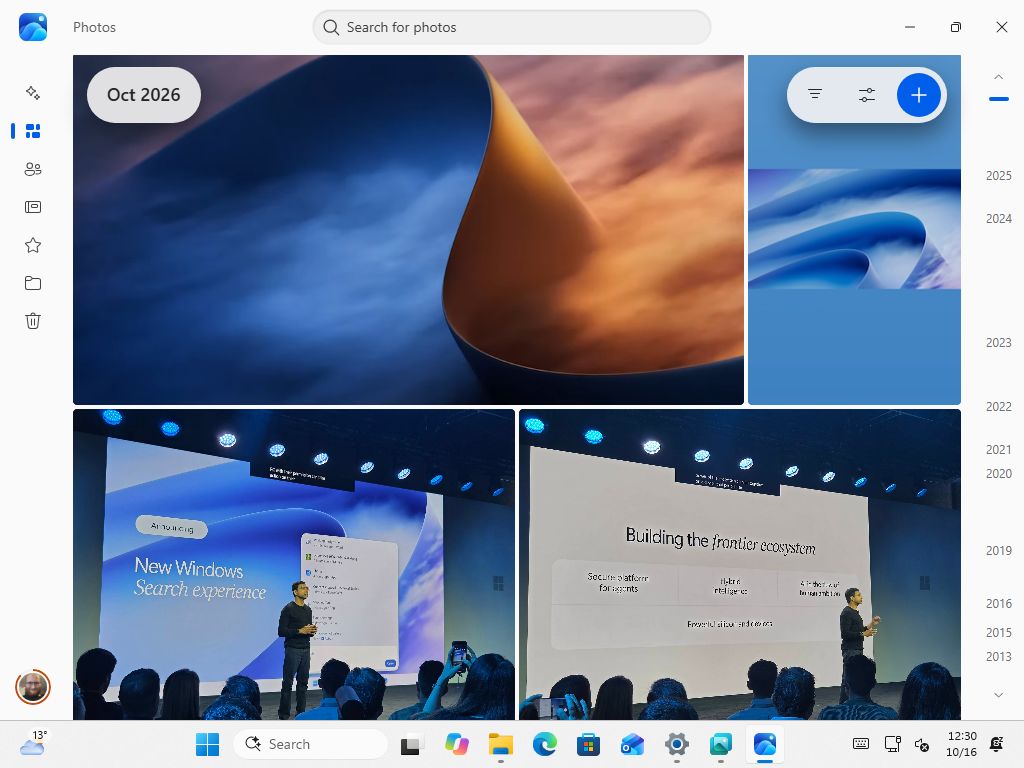Click the timeline down chevron
Screen dimensions: 1024x768
[999, 695]
